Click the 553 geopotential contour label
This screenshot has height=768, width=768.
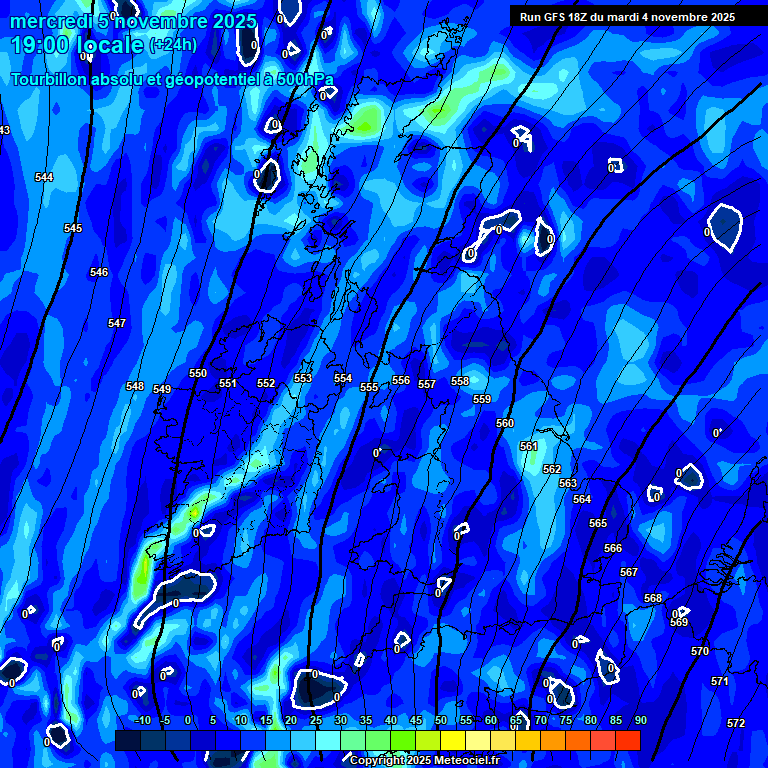303,378
